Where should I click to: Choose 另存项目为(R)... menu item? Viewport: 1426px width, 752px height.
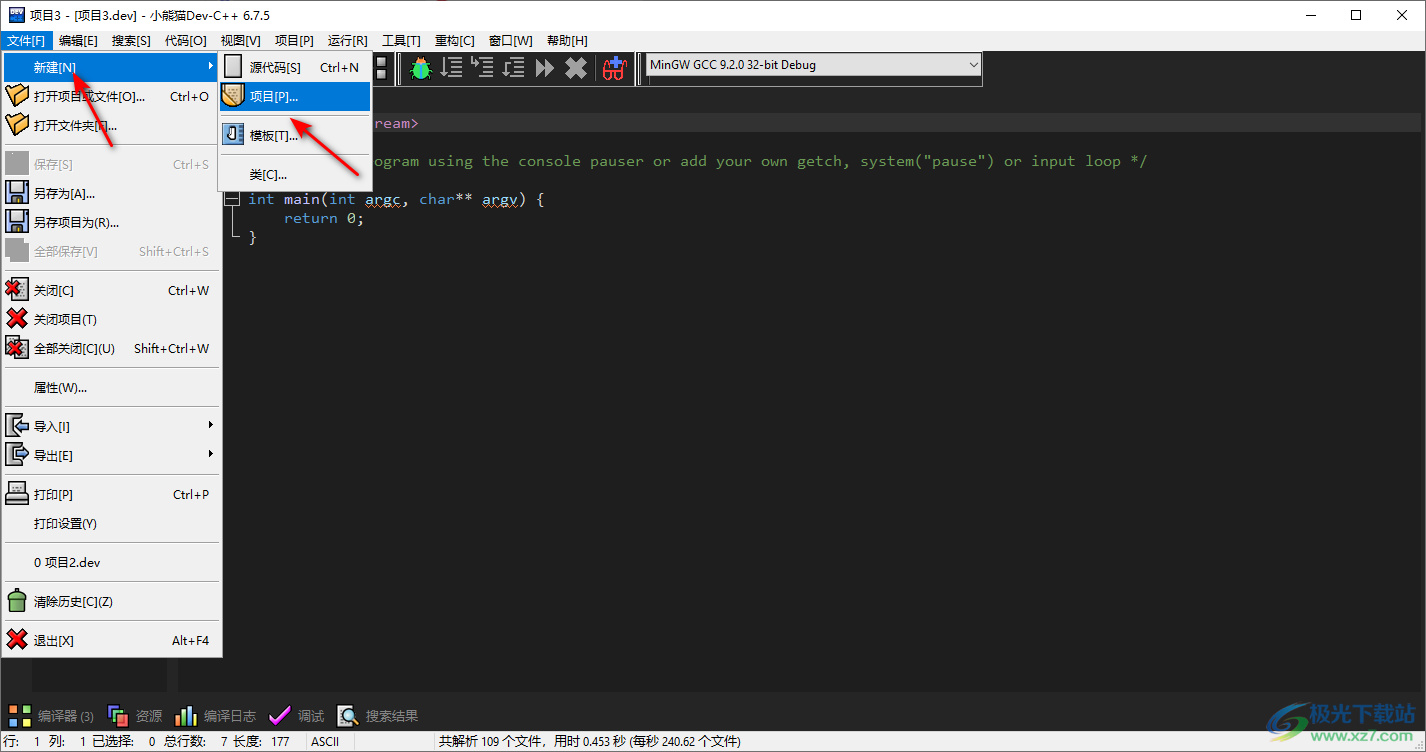pyautogui.click(x=111, y=222)
